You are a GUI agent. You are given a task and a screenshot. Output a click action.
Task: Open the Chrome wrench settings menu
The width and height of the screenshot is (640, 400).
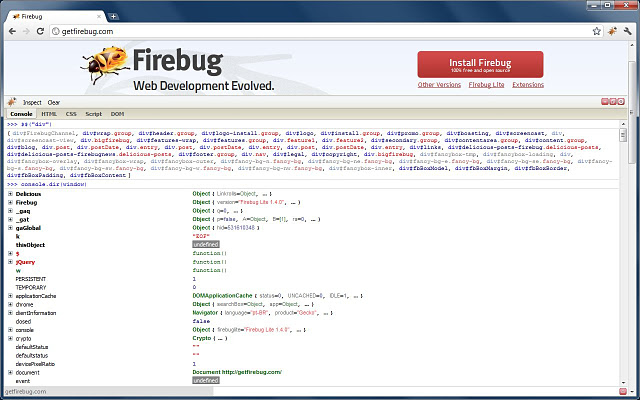coord(628,31)
